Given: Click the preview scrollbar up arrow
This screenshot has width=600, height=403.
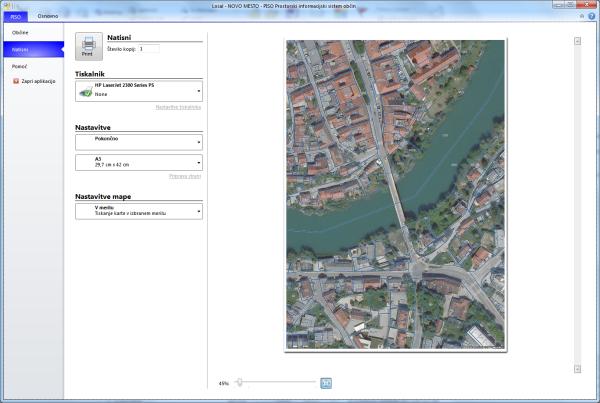Looking at the screenshot, I should pyautogui.click(x=578, y=41).
